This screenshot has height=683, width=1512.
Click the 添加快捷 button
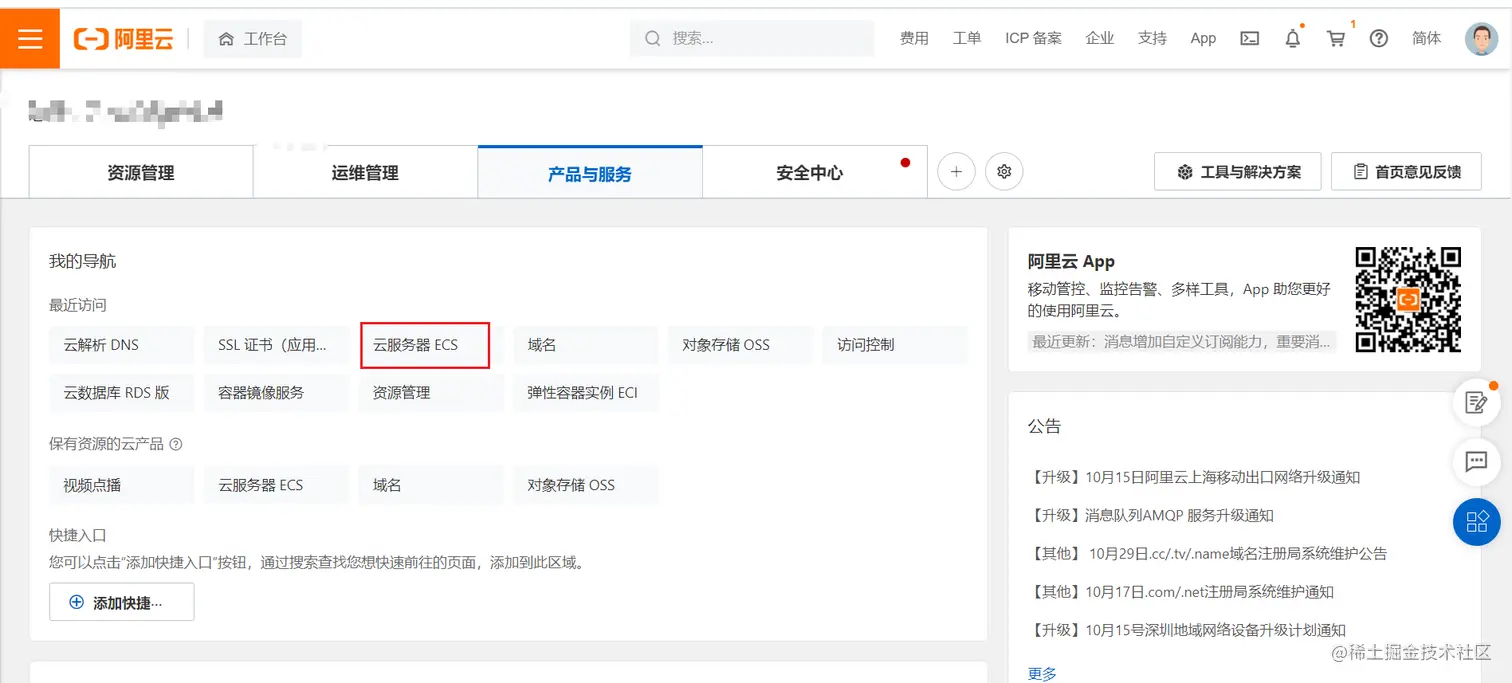coord(122,603)
